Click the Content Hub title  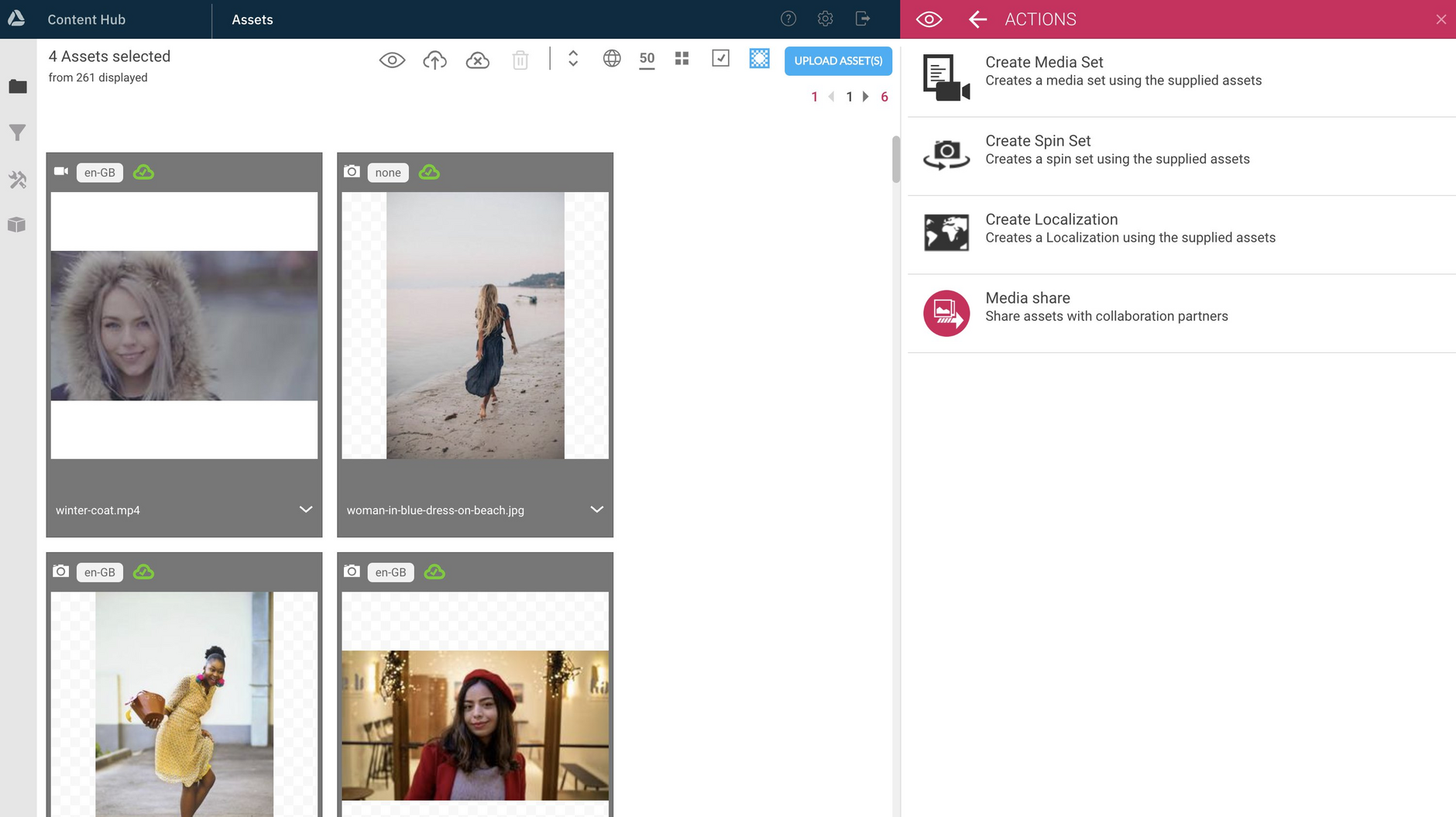(x=87, y=19)
